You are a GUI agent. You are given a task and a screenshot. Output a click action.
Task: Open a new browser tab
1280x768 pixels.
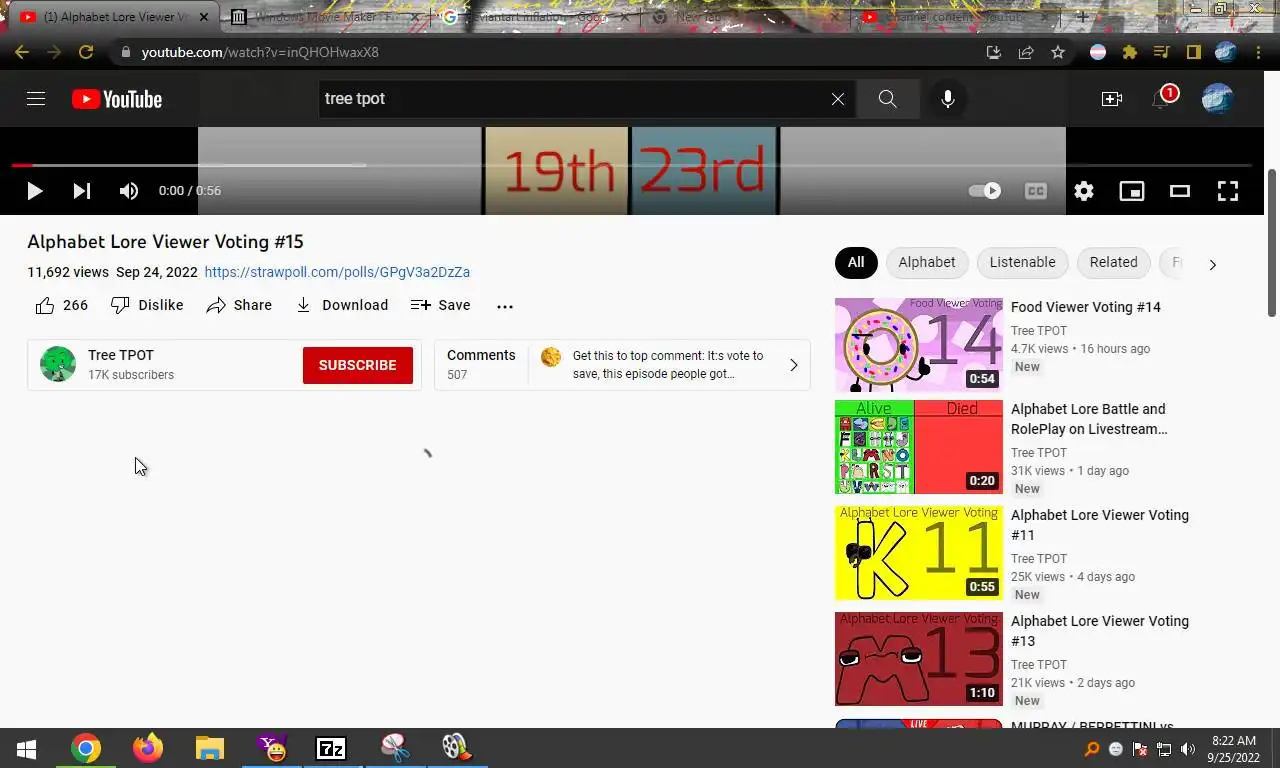(1082, 17)
